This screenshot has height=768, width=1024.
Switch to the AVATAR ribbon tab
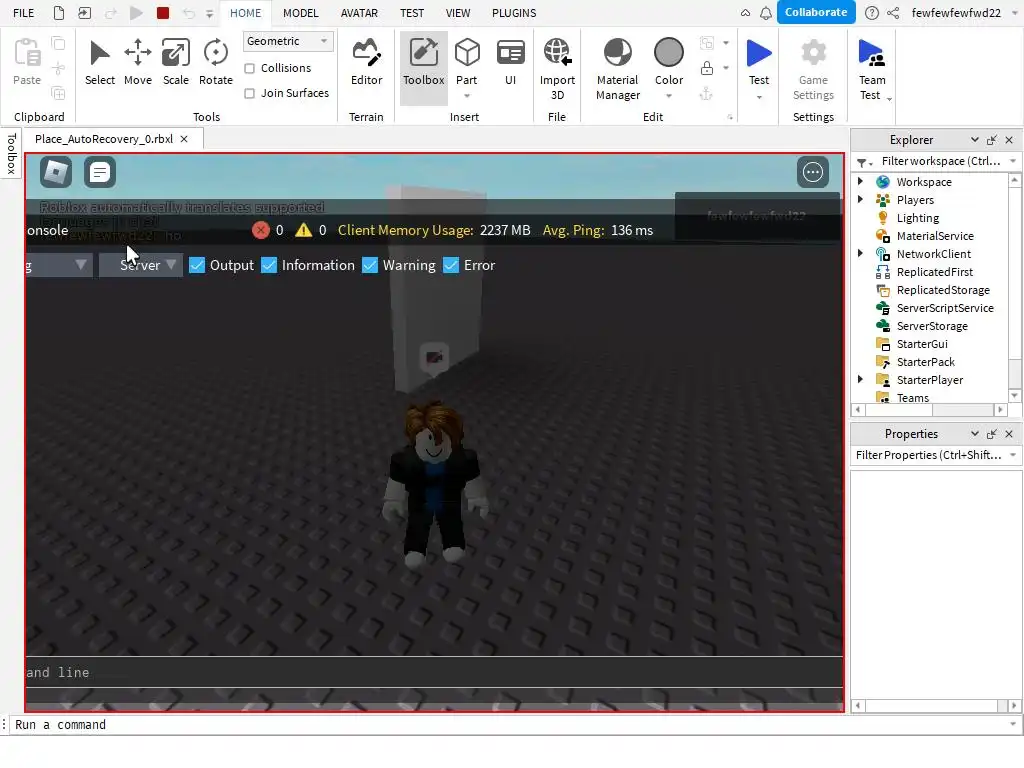[x=359, y=13]
